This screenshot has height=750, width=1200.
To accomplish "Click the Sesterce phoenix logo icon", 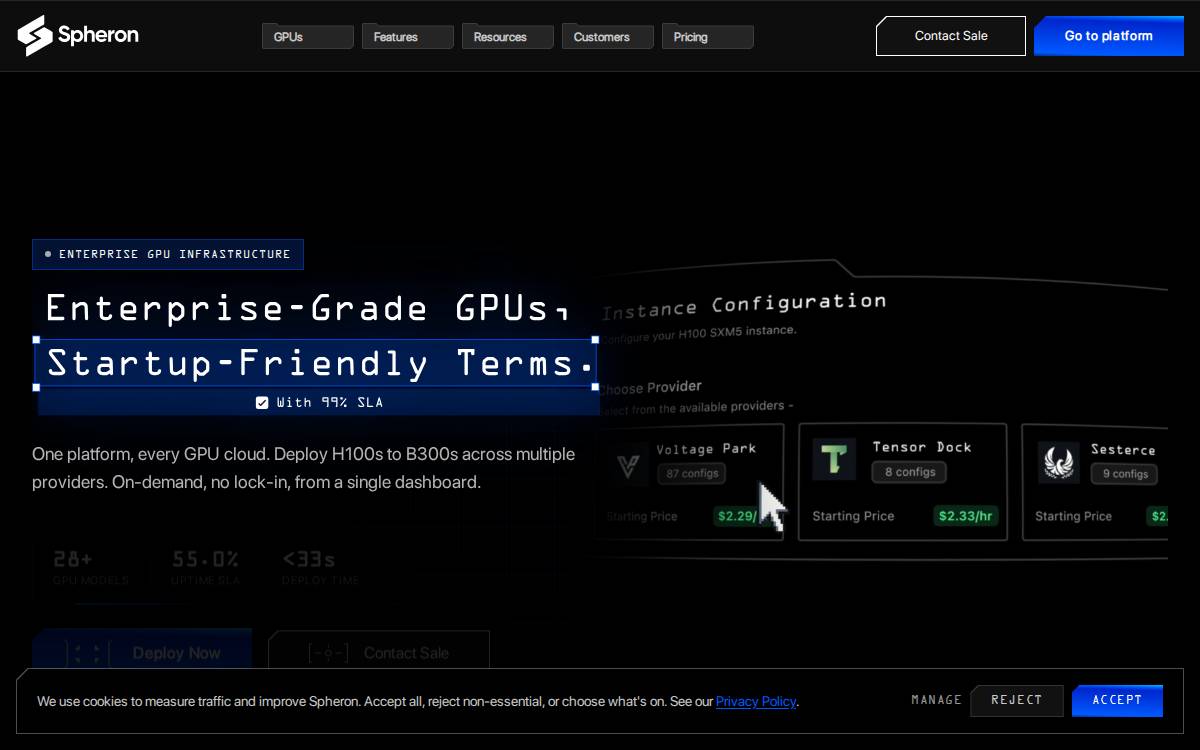I will (1058, 463).
